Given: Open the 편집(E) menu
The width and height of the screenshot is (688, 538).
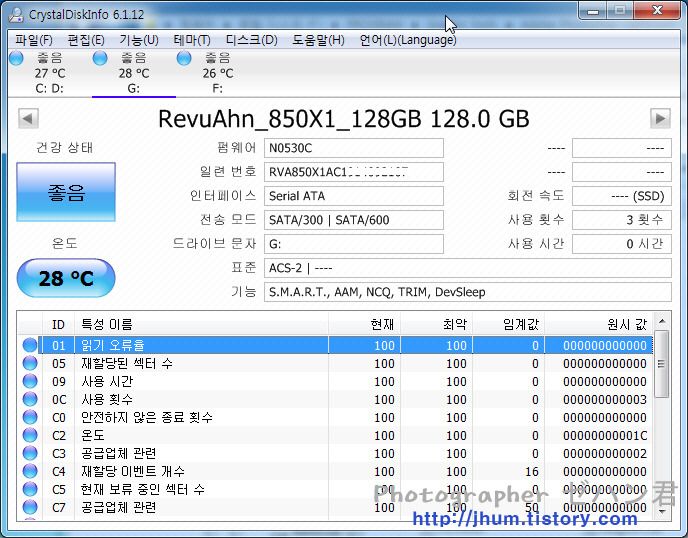Looking at the screenshot, I should [x=86, y=40].
